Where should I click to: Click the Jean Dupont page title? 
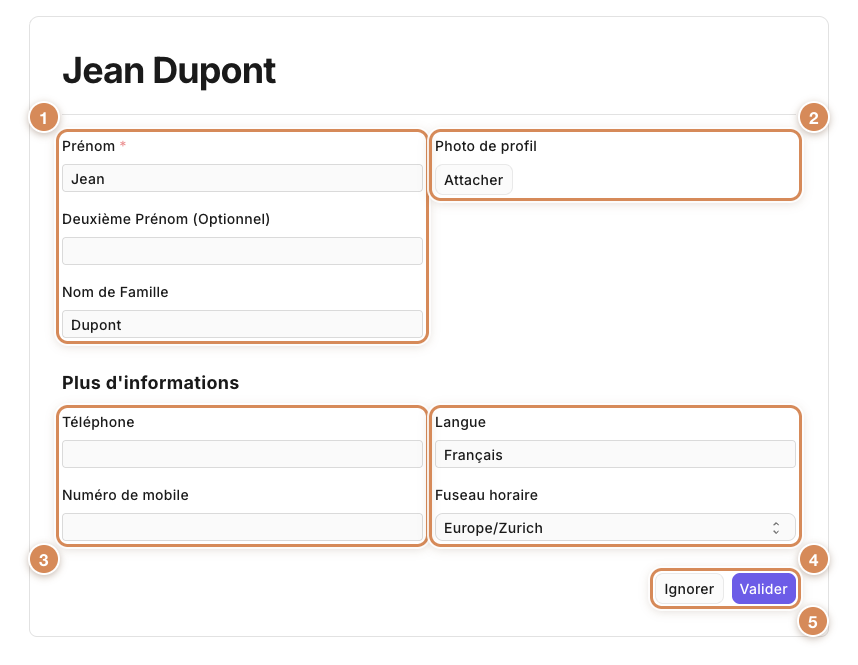(x=169, y=71)
